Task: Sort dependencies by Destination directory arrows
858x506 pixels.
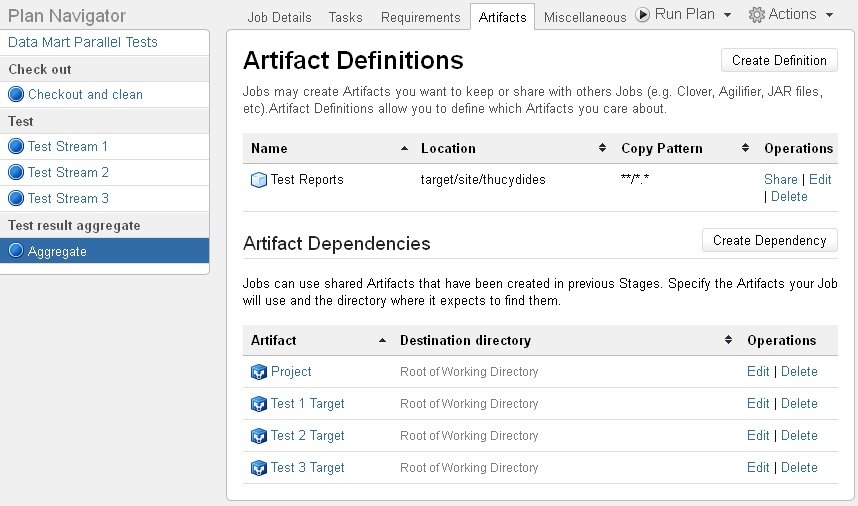Action: (x=728, y=340)
